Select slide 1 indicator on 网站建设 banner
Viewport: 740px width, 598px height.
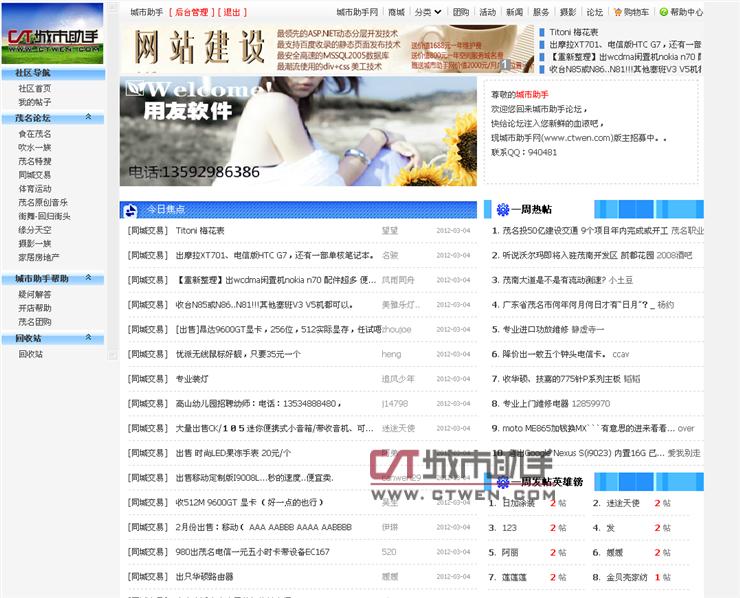(504, 65)
